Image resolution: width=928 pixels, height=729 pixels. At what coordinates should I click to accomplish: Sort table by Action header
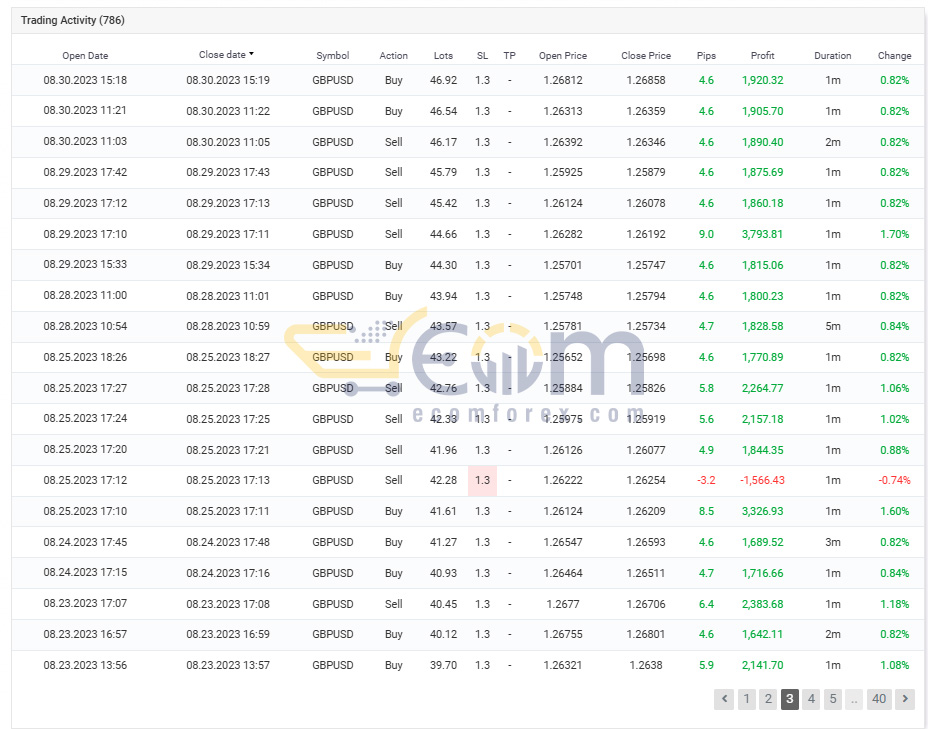tap(394, 56)
